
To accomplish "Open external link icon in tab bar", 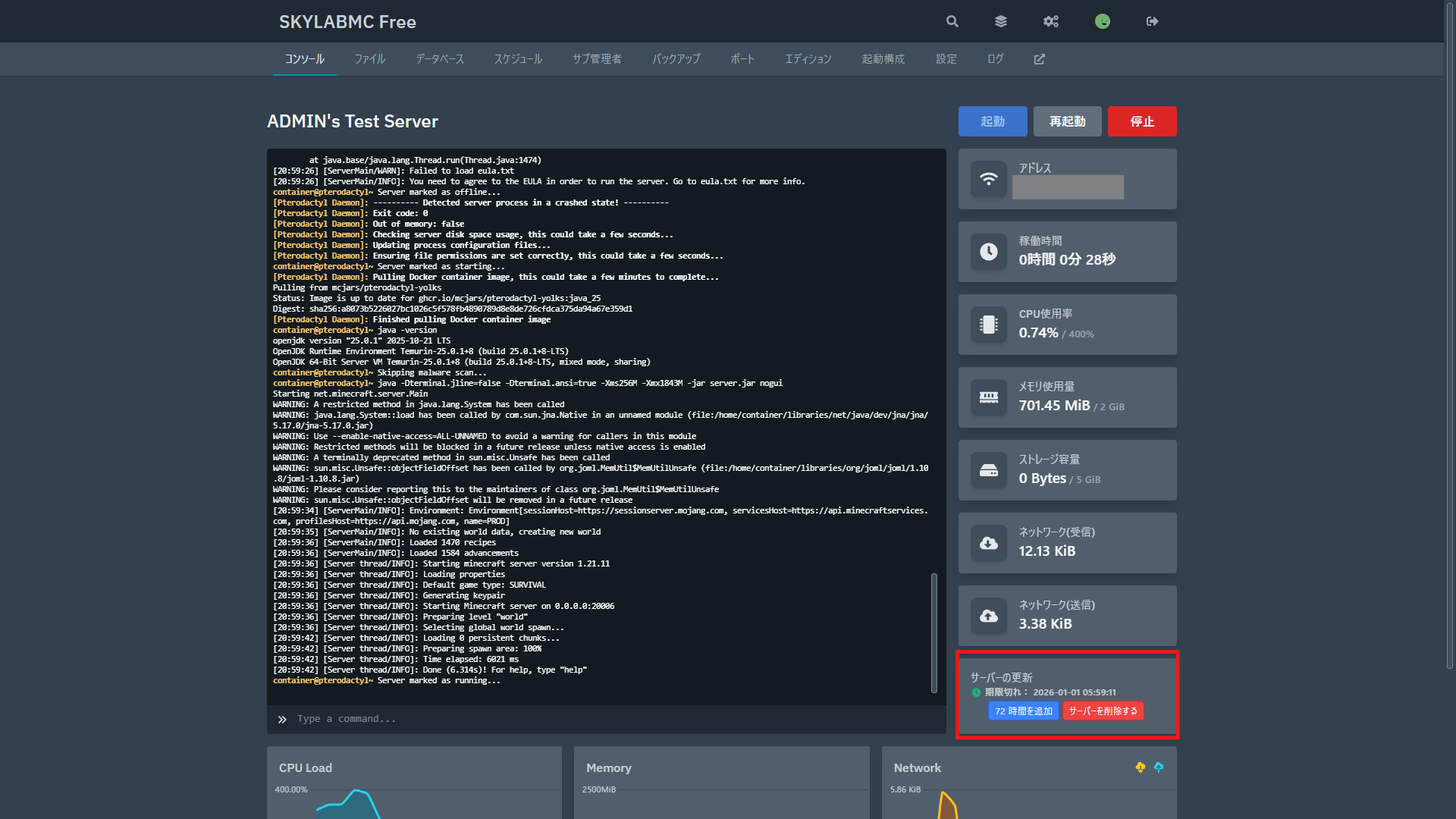I will pos(1040,59).
